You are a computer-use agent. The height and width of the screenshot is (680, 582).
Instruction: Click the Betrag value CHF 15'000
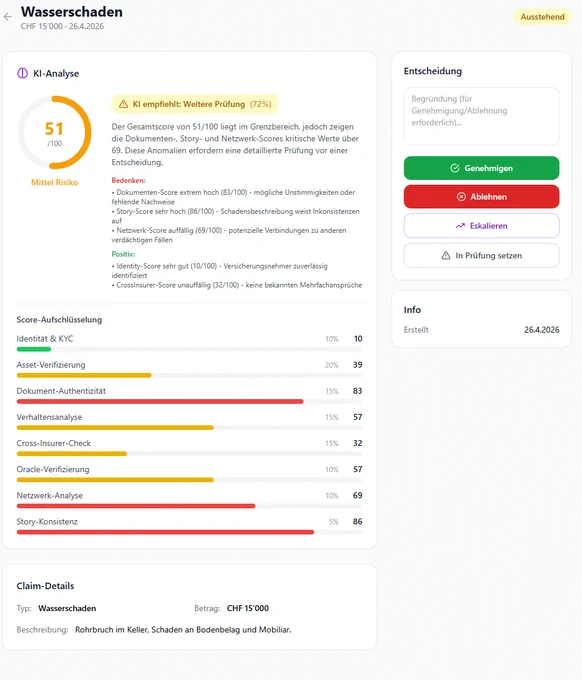click(248, 608)
